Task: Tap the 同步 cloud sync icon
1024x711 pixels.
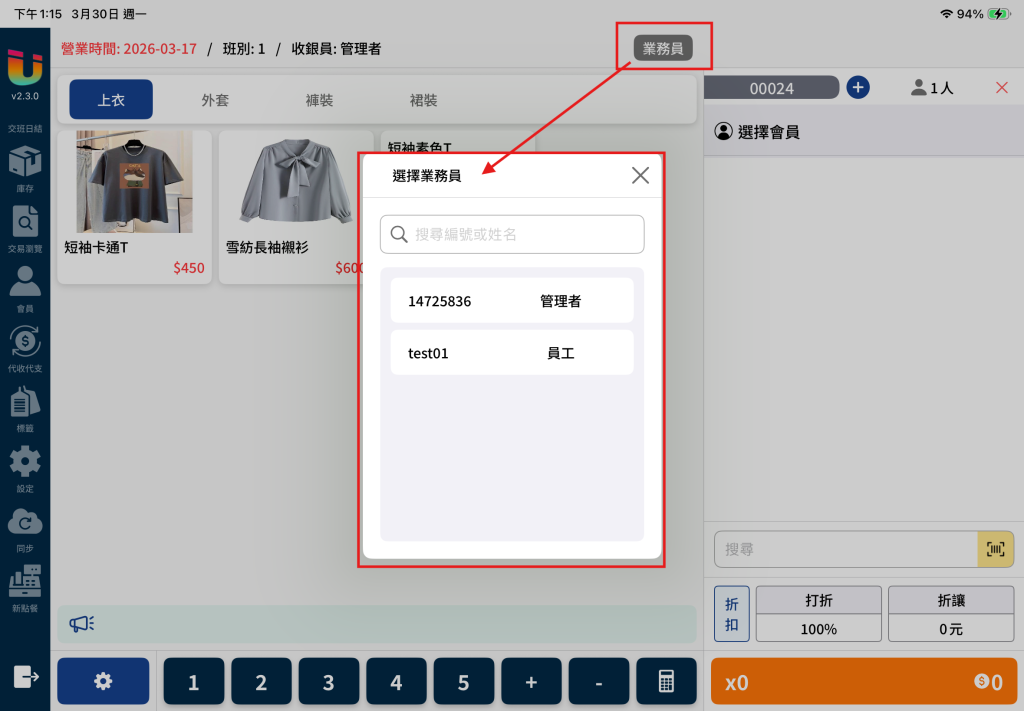Action: tap(25, 522)
